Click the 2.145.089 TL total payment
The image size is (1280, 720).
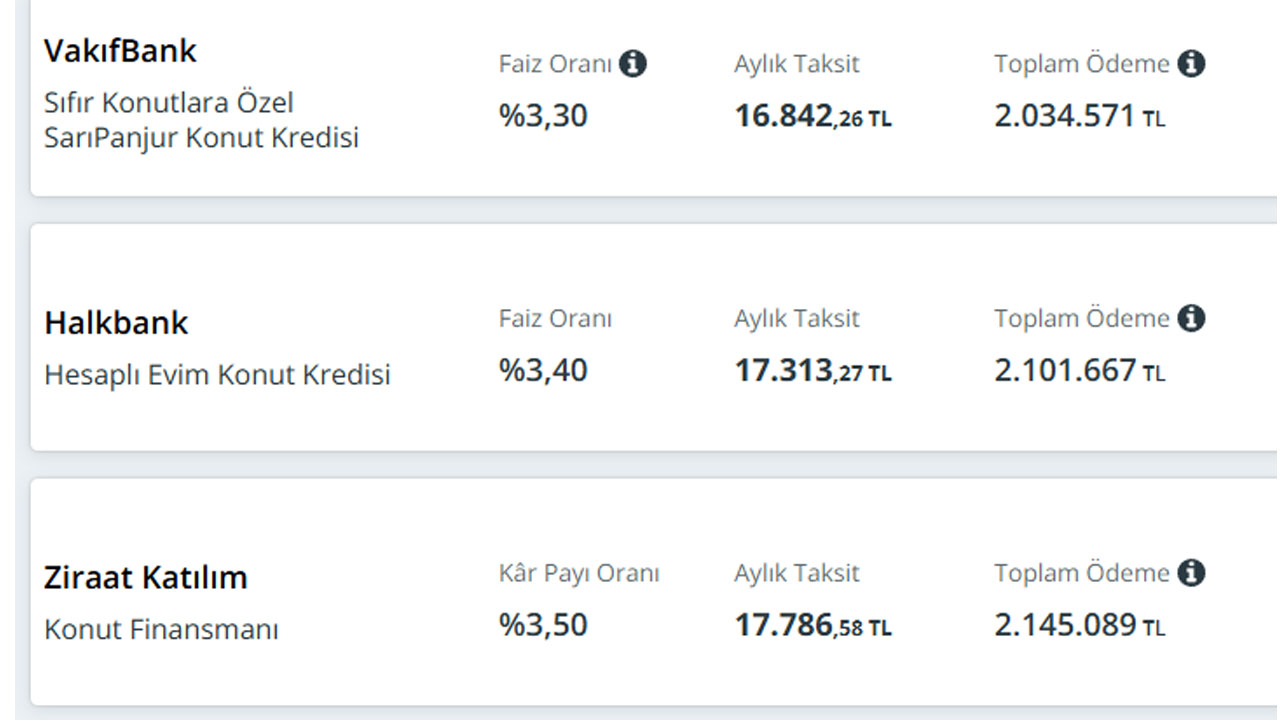pyautogui.click(x=1080, y=626)
